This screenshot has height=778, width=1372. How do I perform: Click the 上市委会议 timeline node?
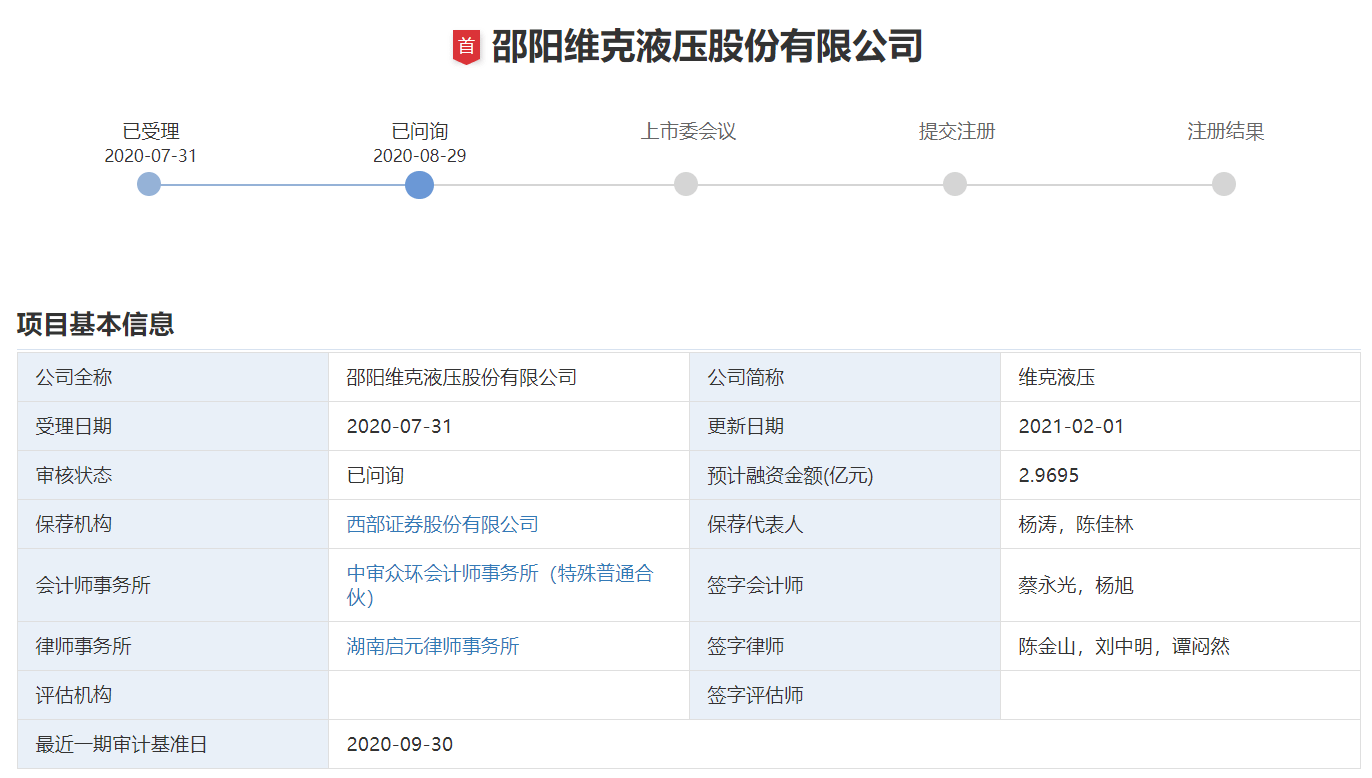click(x=686, y=184)
